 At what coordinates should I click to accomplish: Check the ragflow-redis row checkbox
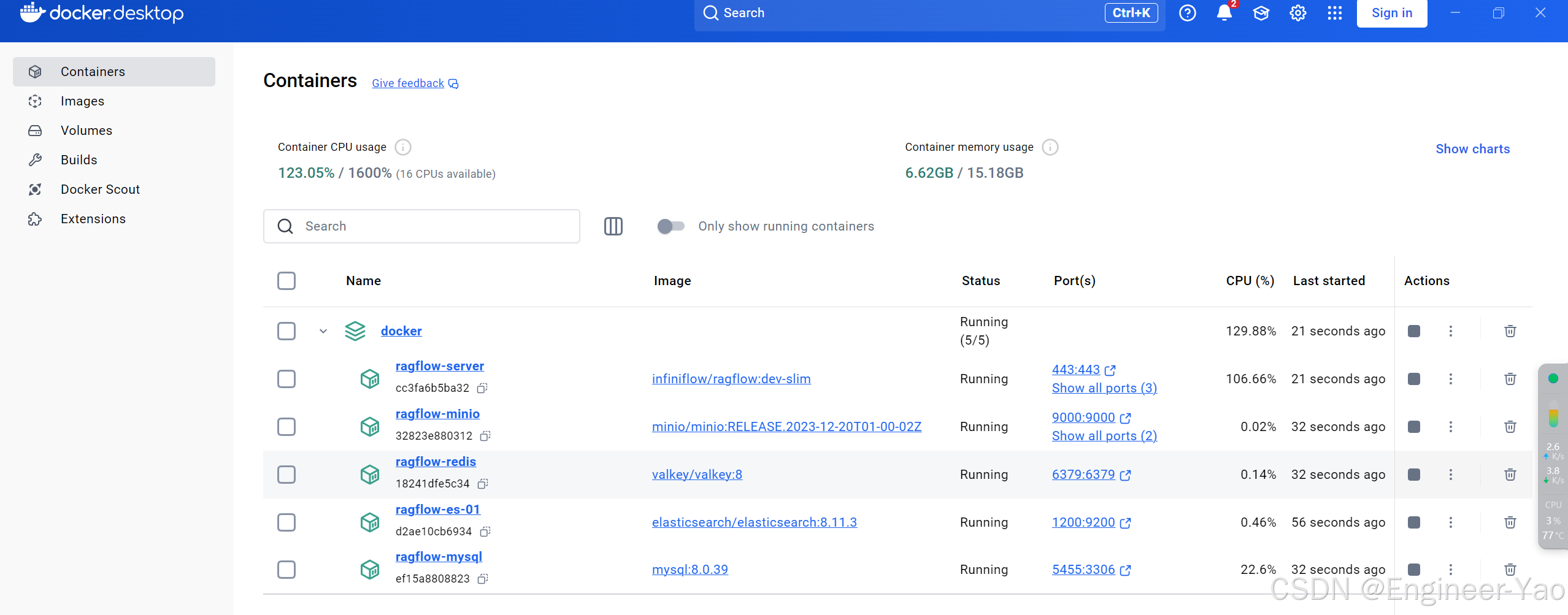pos(286,475)
